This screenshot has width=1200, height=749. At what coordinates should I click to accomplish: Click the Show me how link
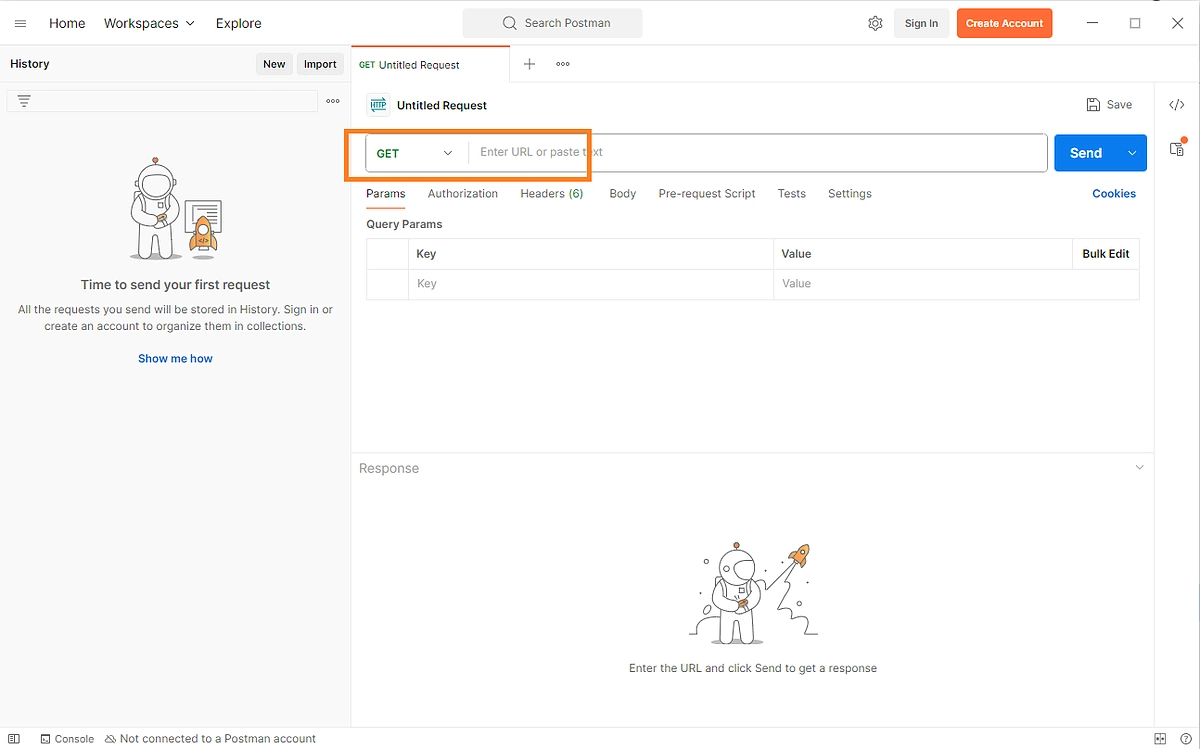pos(175,358)
